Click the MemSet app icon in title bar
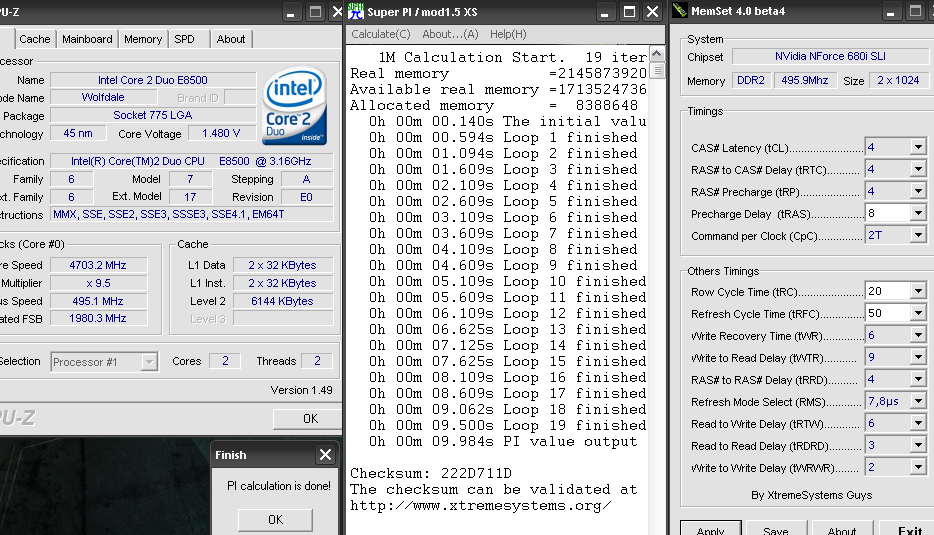Screen dimensions: 934x535 click(x=680, y=10)
